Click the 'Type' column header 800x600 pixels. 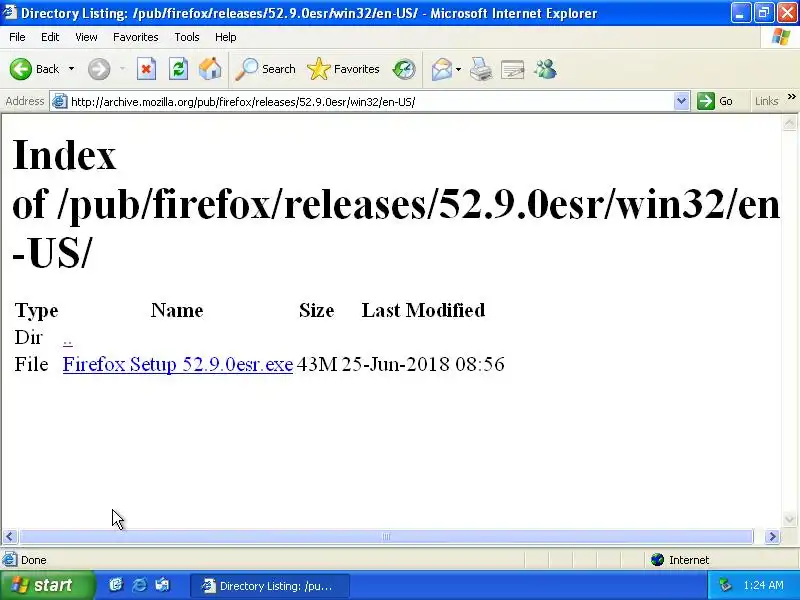(37, 310)
